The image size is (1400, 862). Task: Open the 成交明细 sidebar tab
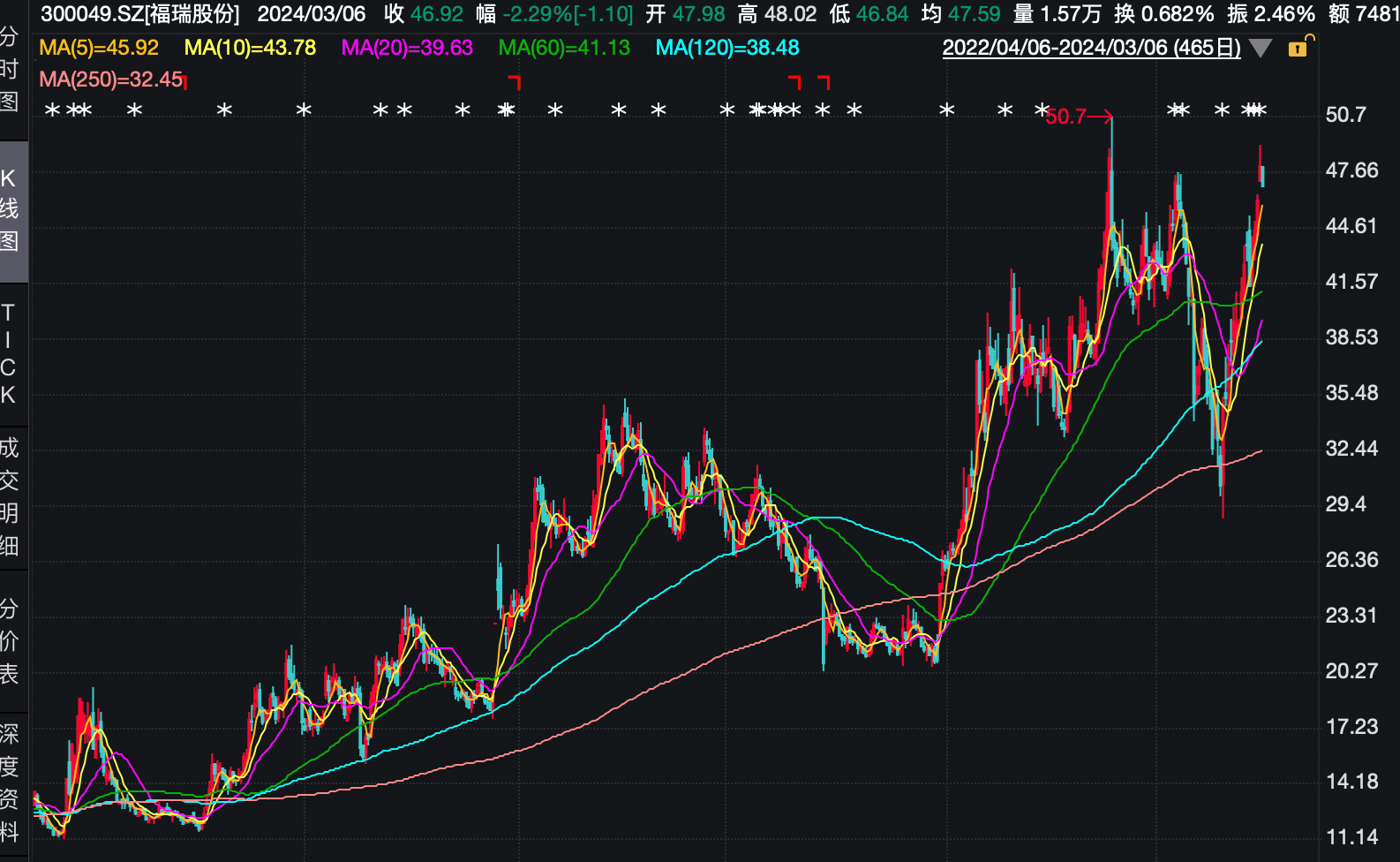point(10,497)
